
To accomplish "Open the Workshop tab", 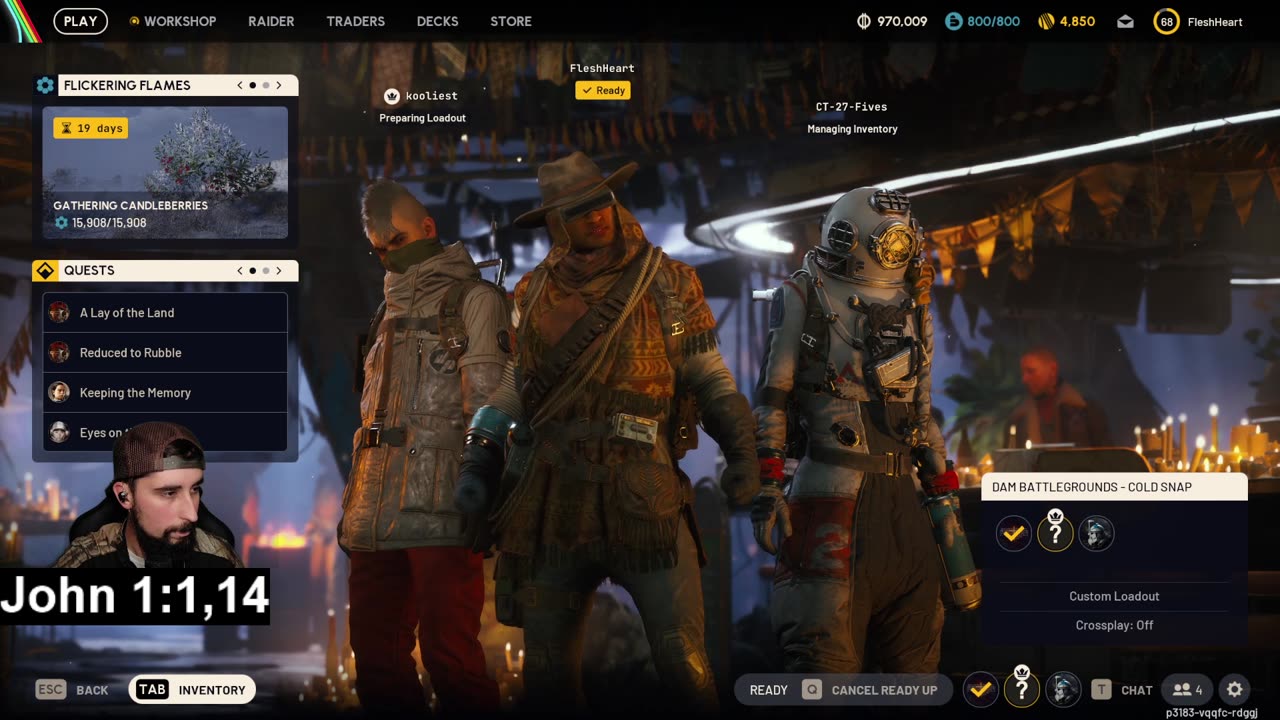I will [x=180, y=21].
